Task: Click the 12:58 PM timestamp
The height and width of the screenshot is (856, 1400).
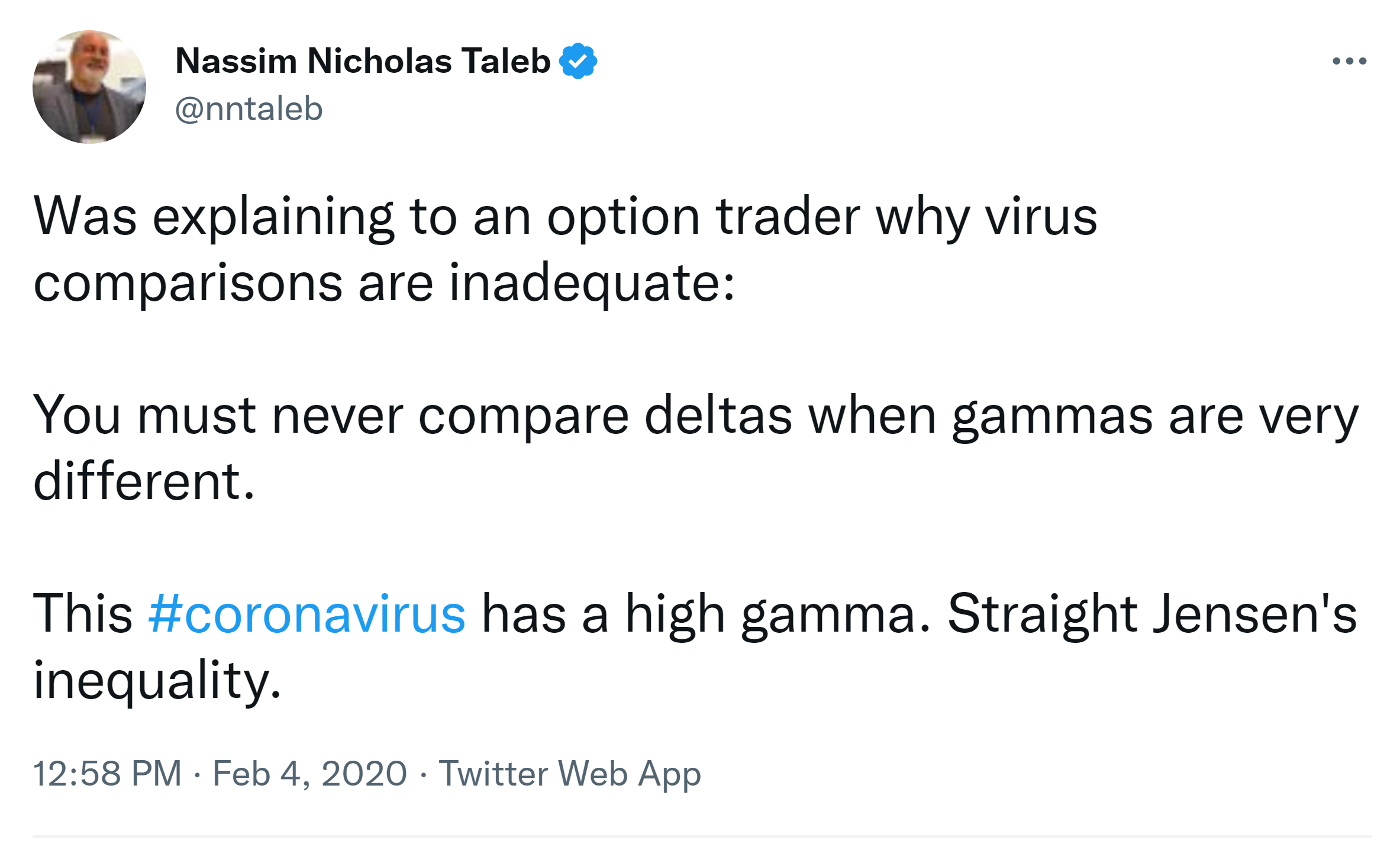Action: [107, 773]
